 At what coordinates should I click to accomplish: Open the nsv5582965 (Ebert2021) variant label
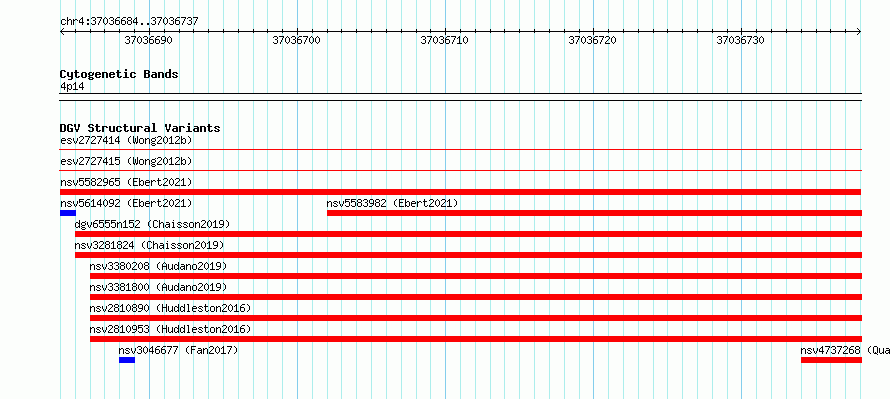(126, 182)
